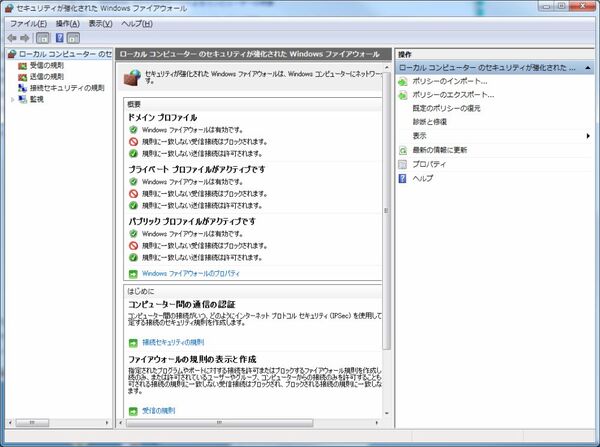Viewport: 600px width, 447px height.
Task: Click the center pane scroll right arrow
Action: 377,423
